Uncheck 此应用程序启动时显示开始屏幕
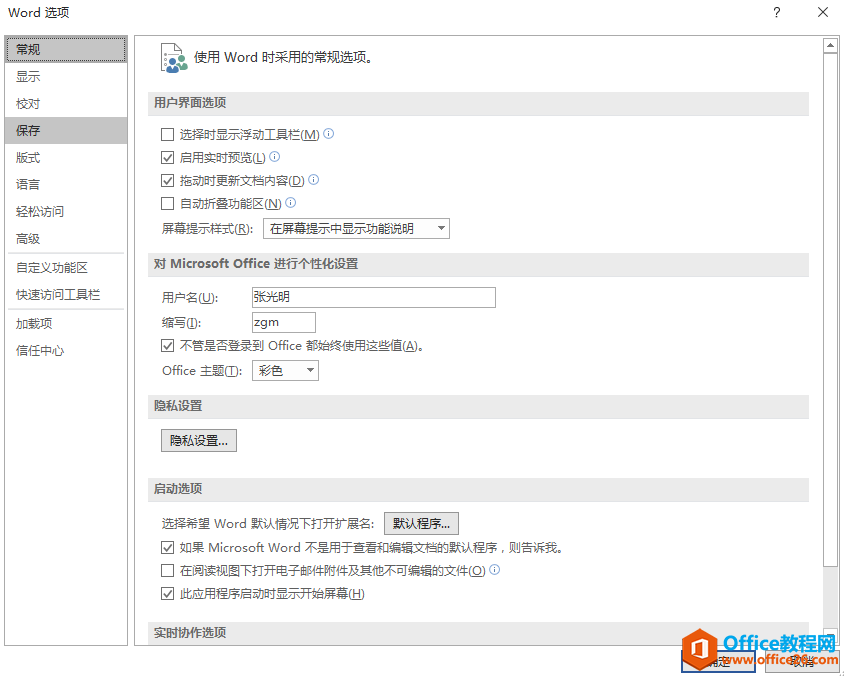Image resolution: width=845 pixels, height=677 pixels. pos(168,594)
